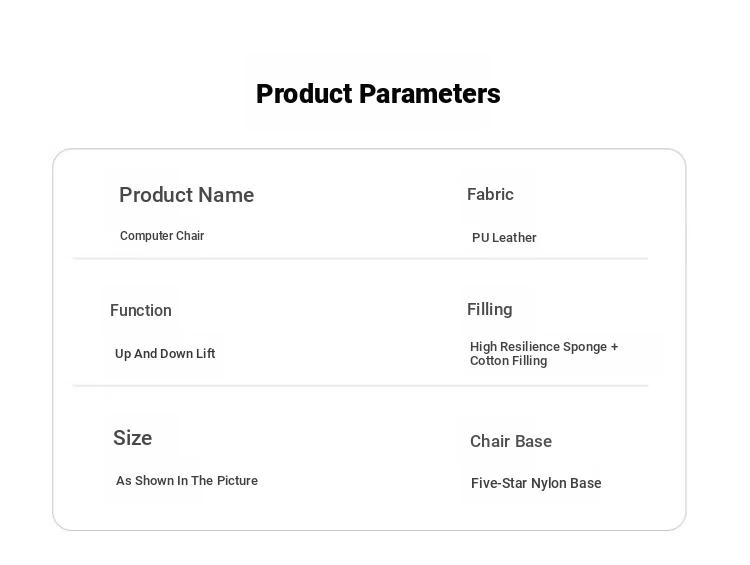The image size is (750, 565).
Task: Select the Fabric heading
Action: pyautogui.click(x=490, y=194)
